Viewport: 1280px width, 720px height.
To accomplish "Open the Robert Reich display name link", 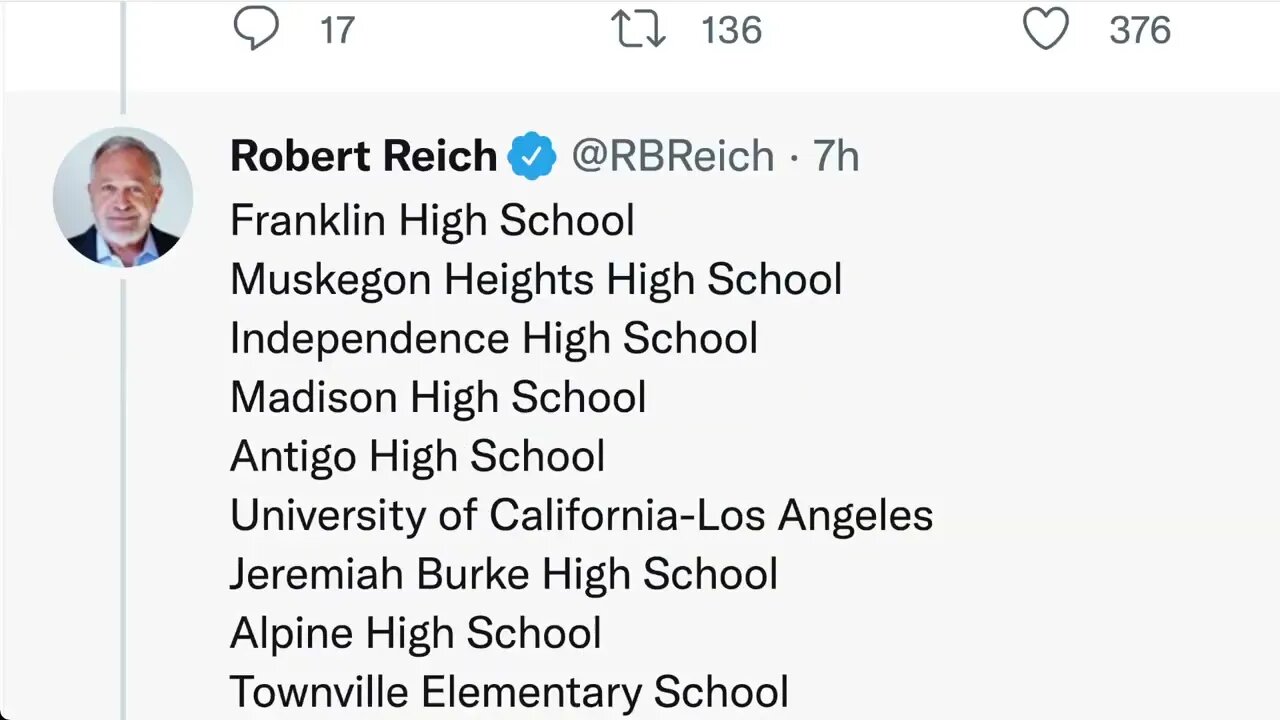I will coord(363,157).
